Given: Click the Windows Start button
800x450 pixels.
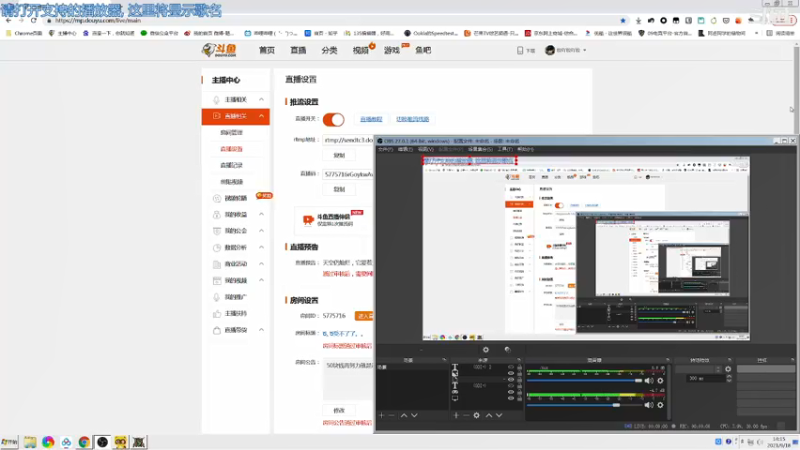Looking at the screenshot, I should coord(9,442).
